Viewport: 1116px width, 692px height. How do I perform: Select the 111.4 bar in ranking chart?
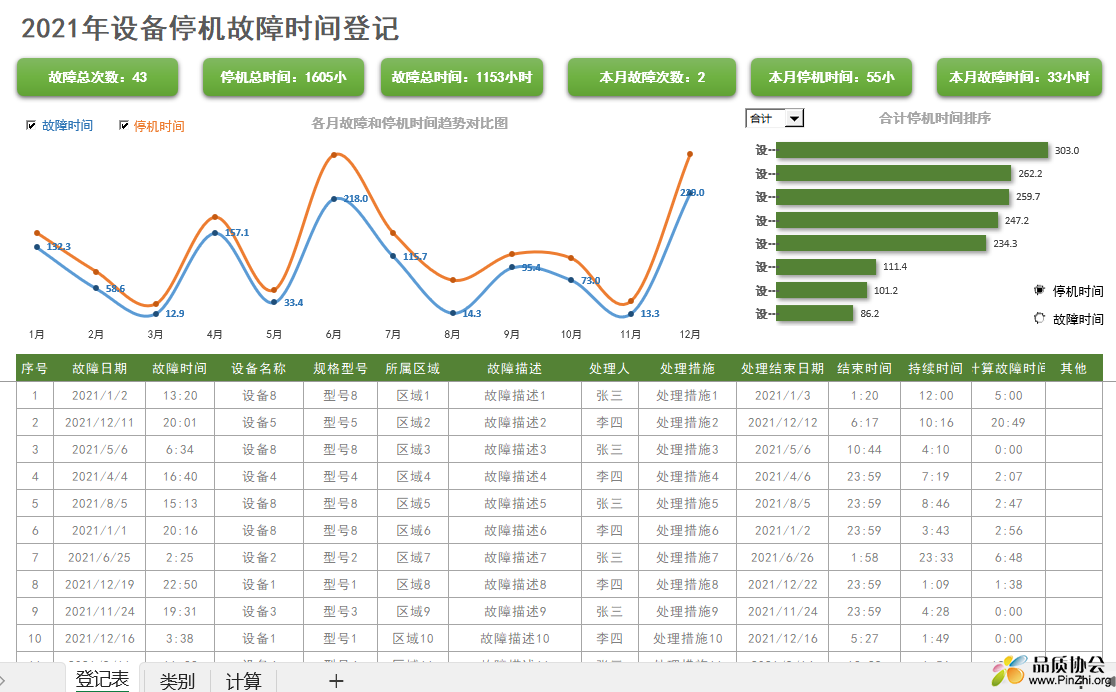pyautogui.click(x=826, y=266)
